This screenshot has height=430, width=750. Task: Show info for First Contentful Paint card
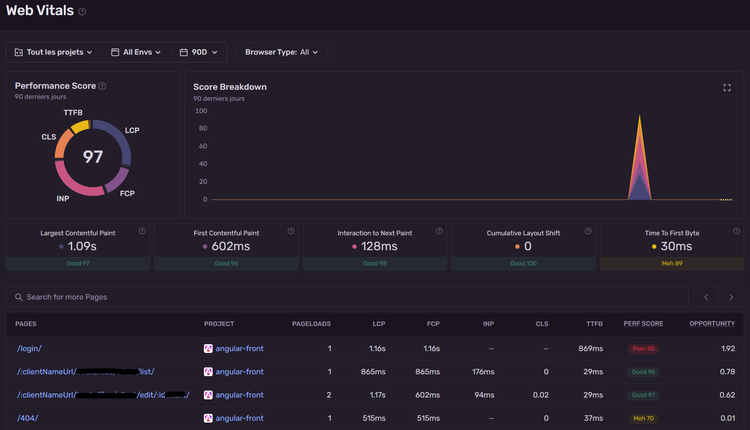point(291,231)
